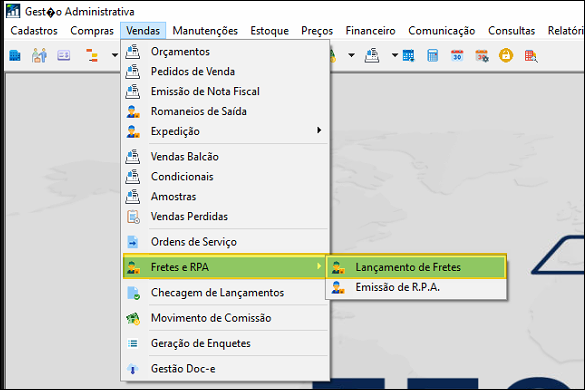585x390 pixels.
Task: Click the Romaneios de Saída worker icon
Action: click(133, 112)
